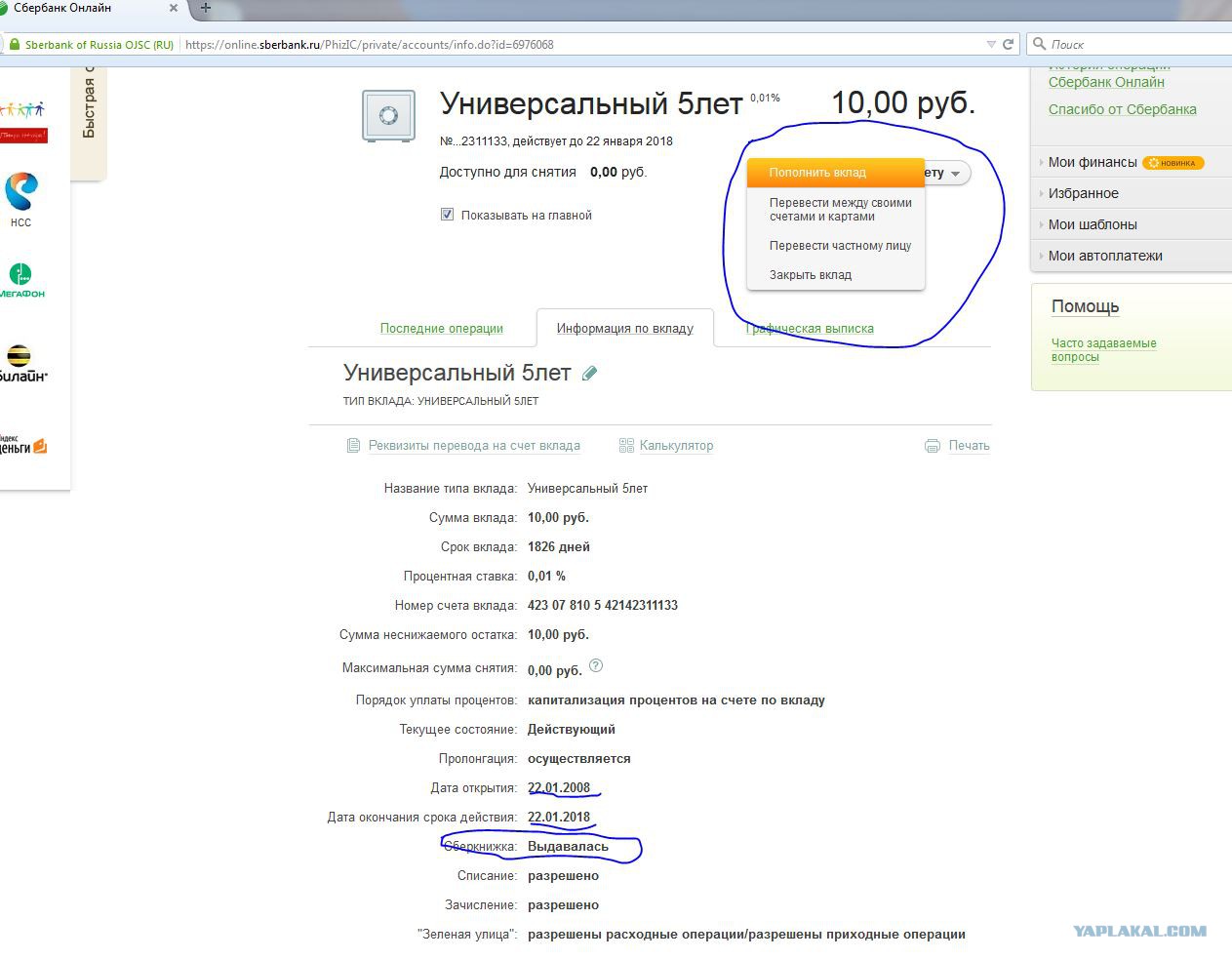Reload the page with browser refresh icon
The image size is (1232, 960).
click(1009, 44)
